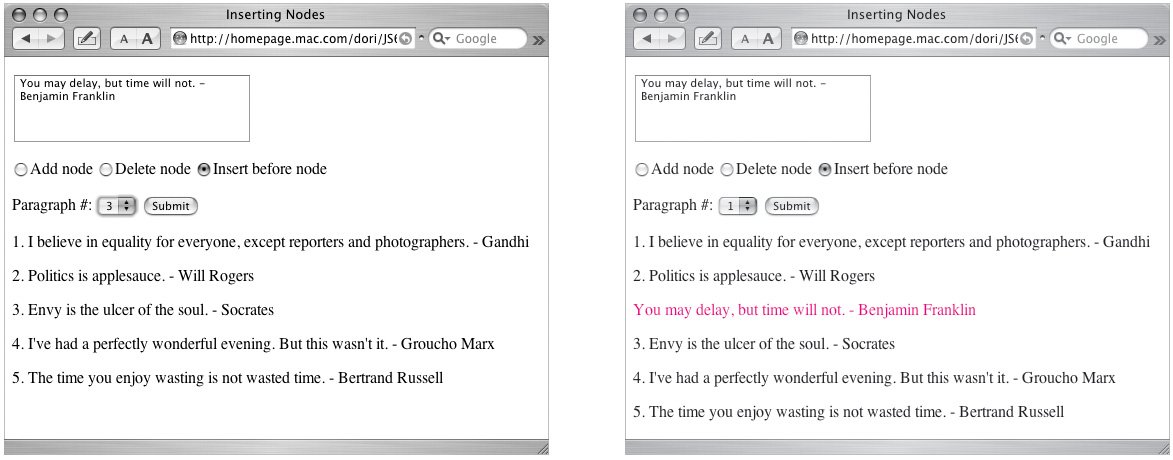Click the edit page icon in left window
This screenshot has width=1173, height=460.
(x=87, y=39)
